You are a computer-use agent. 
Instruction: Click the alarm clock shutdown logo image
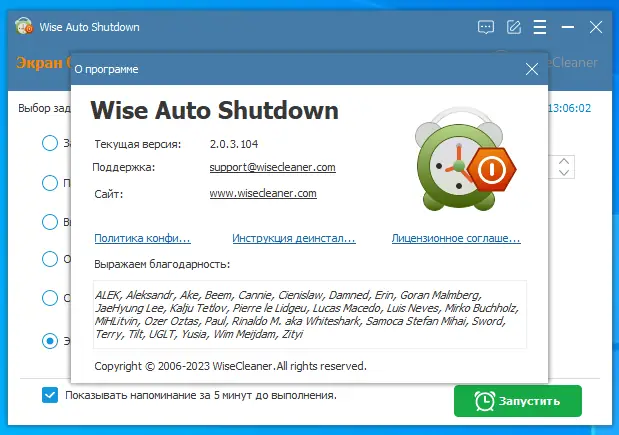pyautogui.click(x=465, y=159)
